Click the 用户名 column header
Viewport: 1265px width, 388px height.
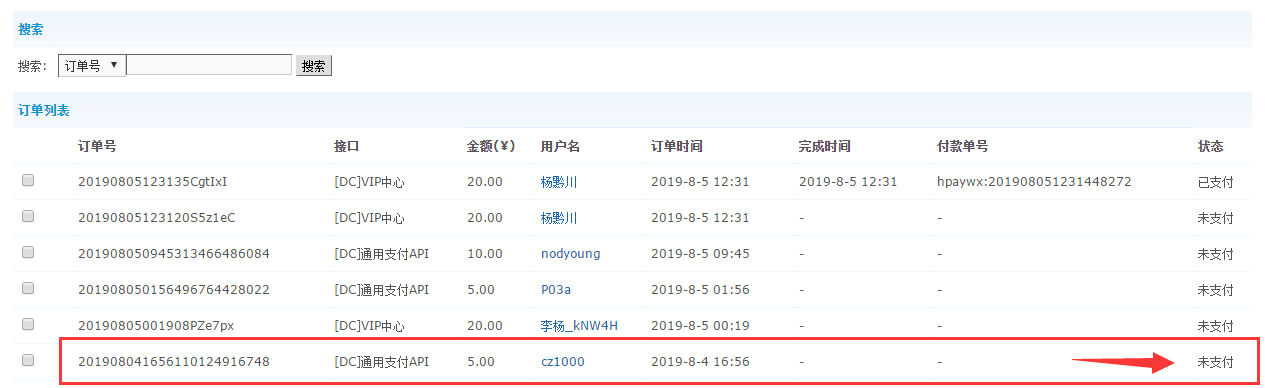coord(560,146)
